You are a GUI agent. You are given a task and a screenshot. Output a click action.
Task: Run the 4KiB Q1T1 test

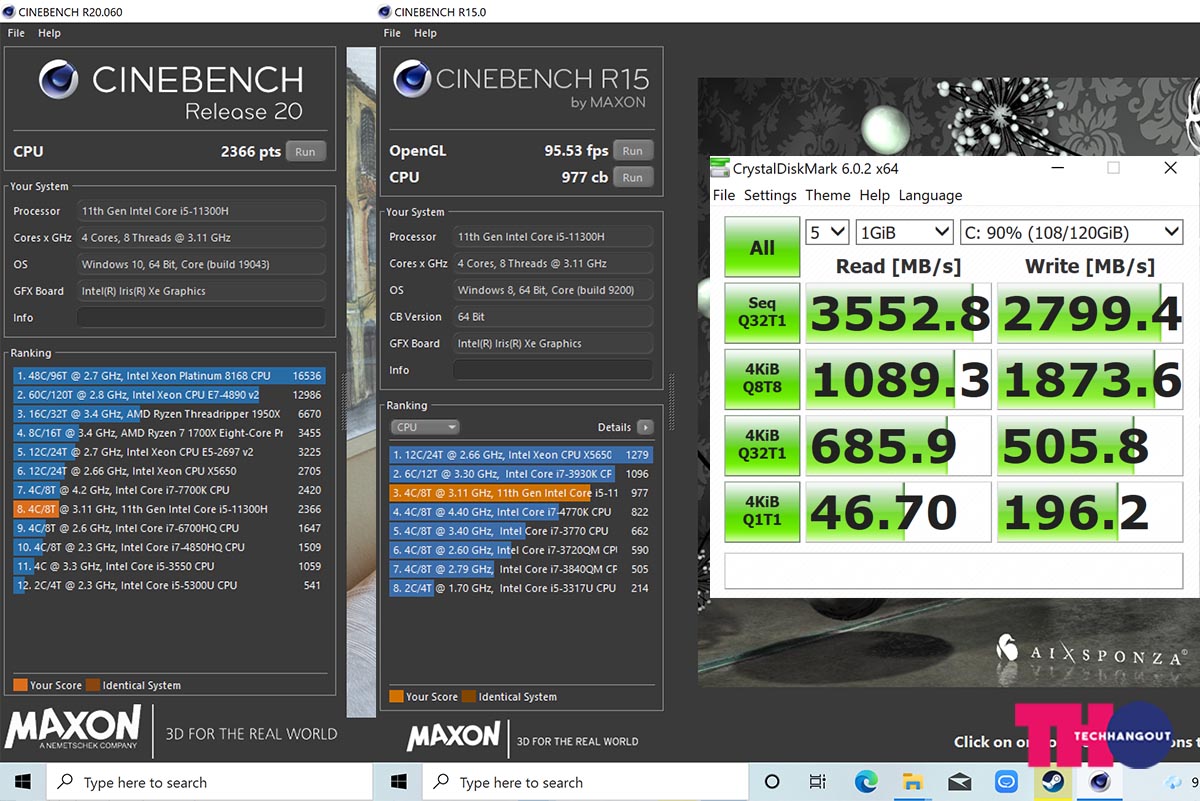(762, 511)
